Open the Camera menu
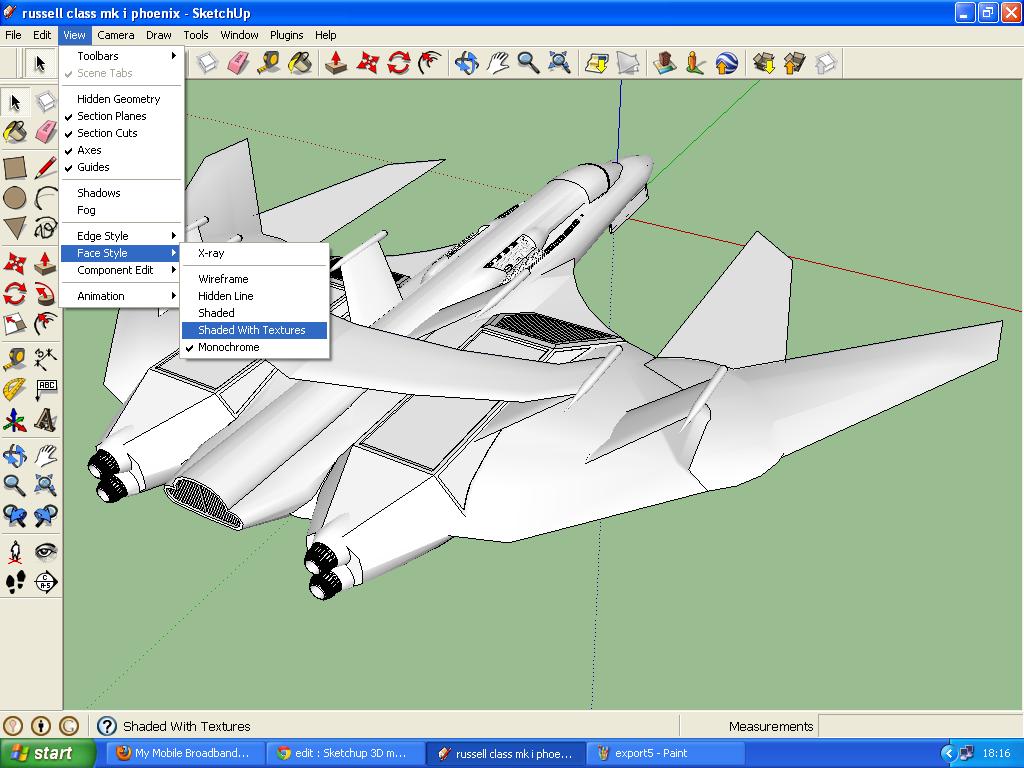Image resolution: width=1024 pixels, height=768 pixels. (x=116, y=34)
